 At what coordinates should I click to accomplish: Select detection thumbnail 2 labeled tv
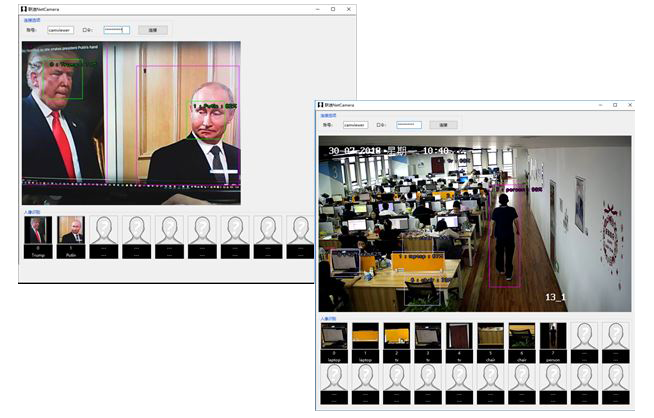(x=397, y=337)
